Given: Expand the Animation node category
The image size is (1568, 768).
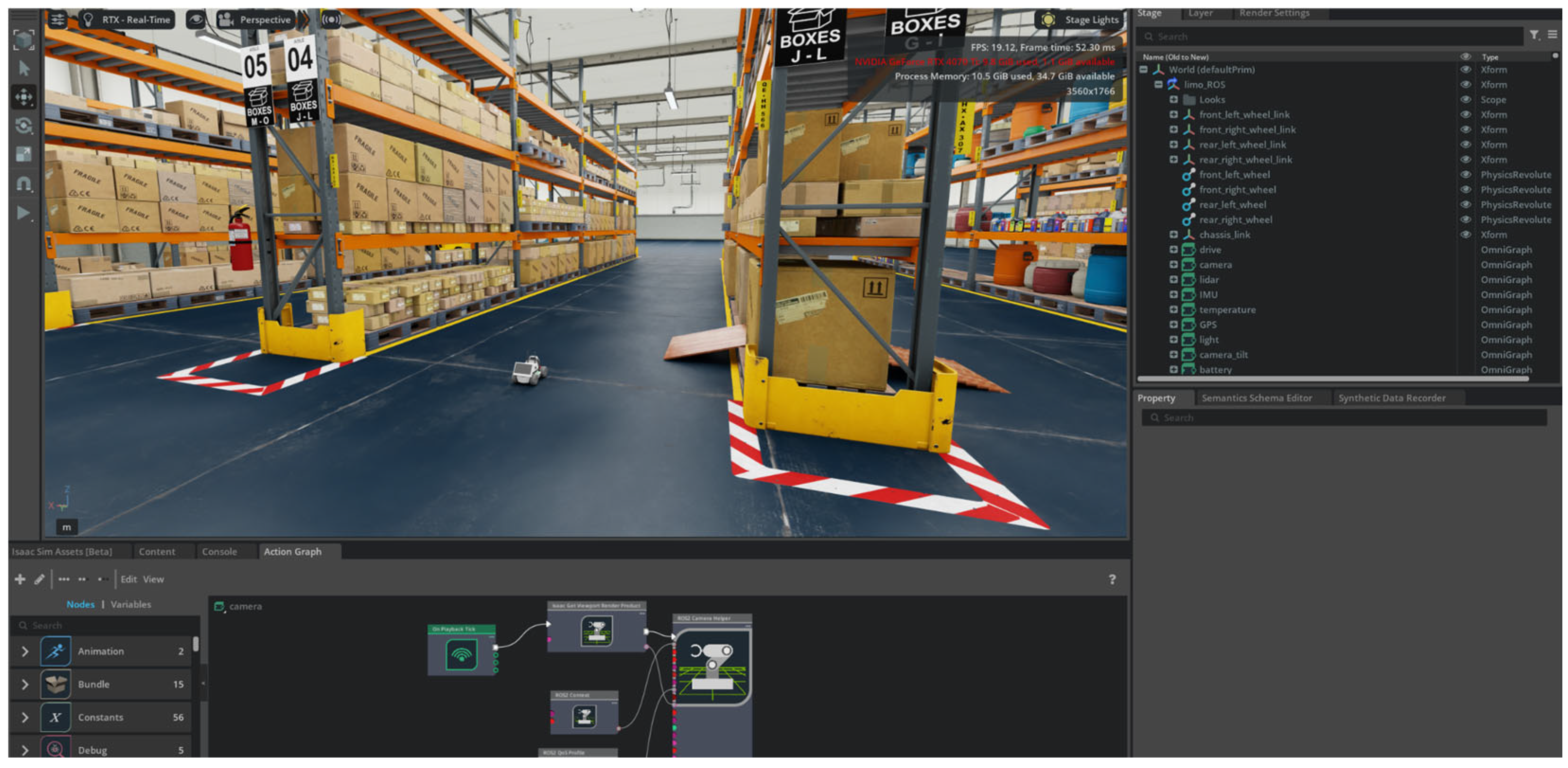Looking at the screenshot, I should click(x=25, y=651).
